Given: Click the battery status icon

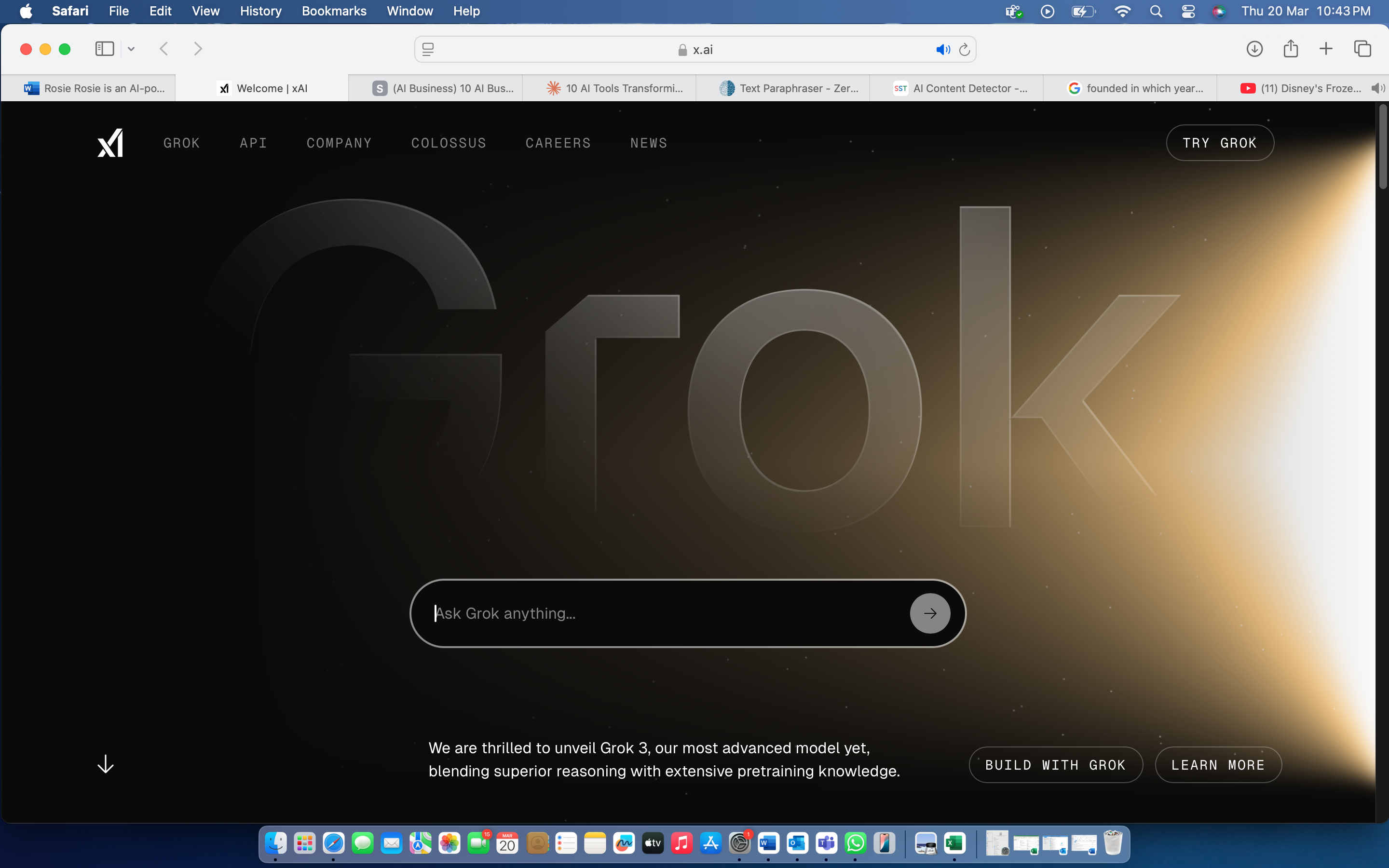Looking at the screenshot, I should point(1083,11).
